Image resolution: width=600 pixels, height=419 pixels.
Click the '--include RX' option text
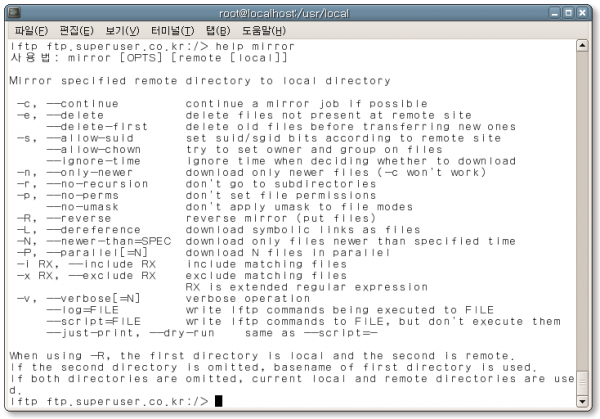coord(112,264)
